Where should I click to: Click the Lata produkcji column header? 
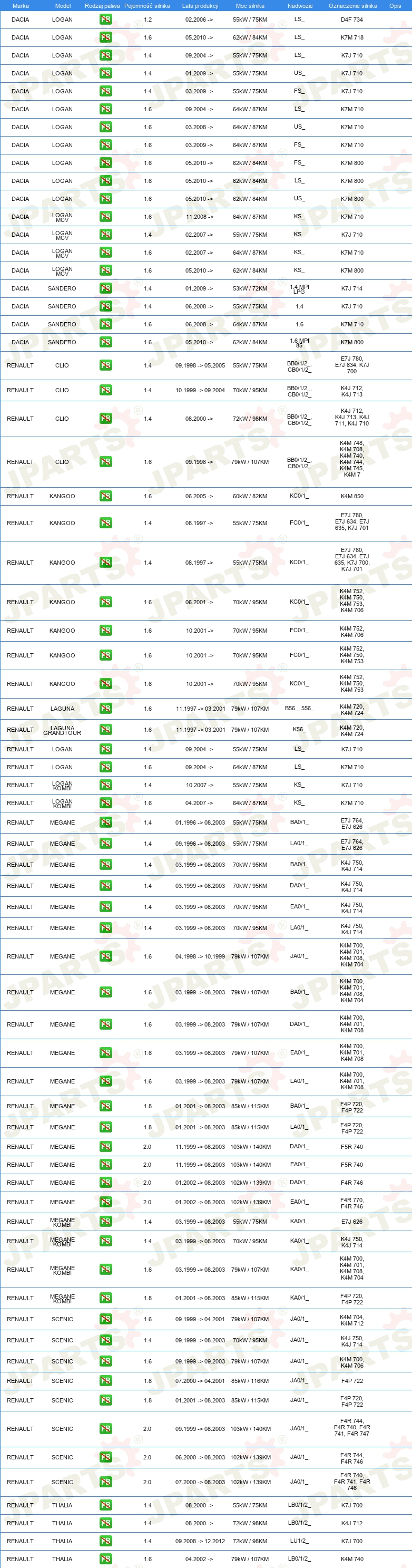tap(200, 5)
